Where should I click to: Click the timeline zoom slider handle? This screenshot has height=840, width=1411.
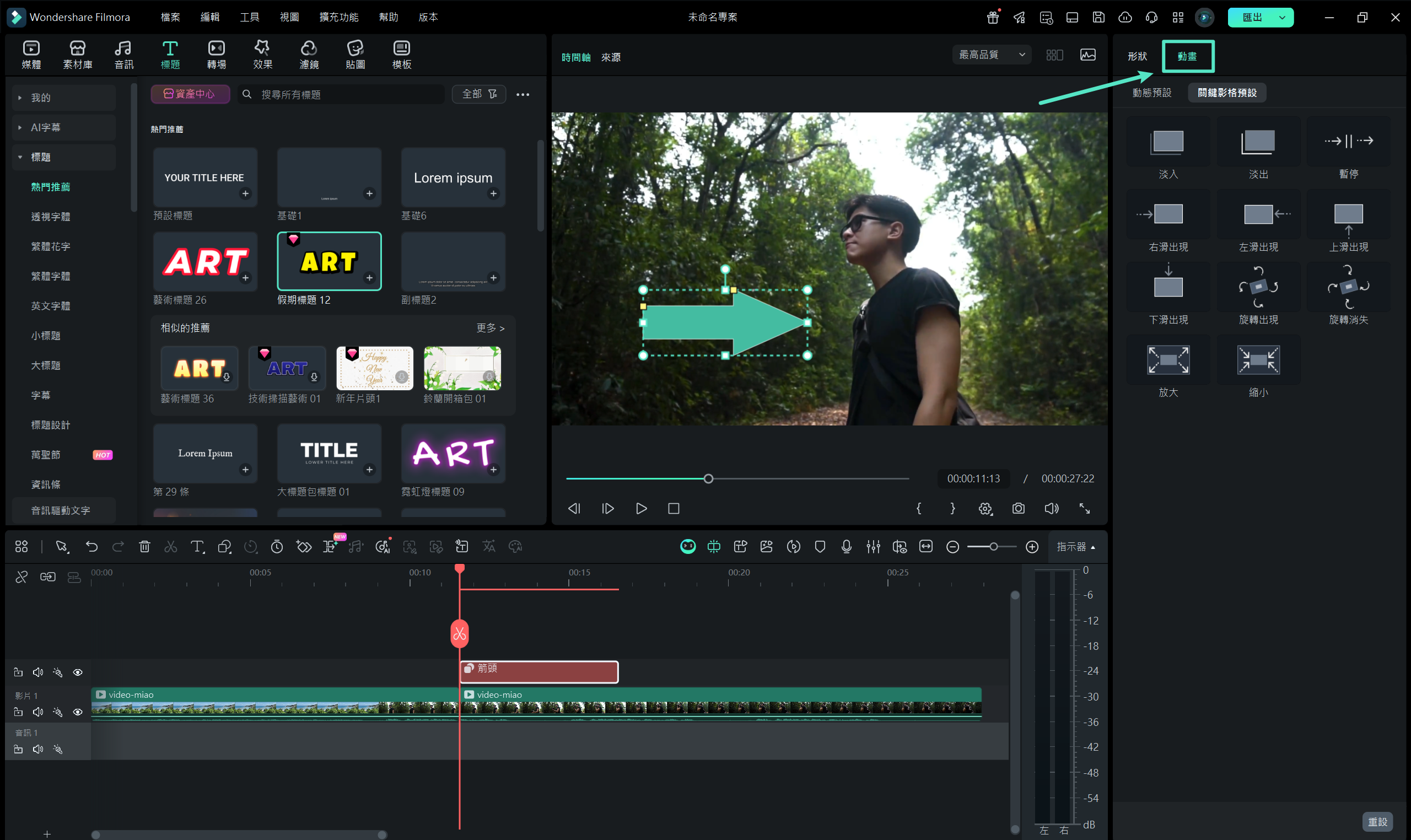pos(993,546)
